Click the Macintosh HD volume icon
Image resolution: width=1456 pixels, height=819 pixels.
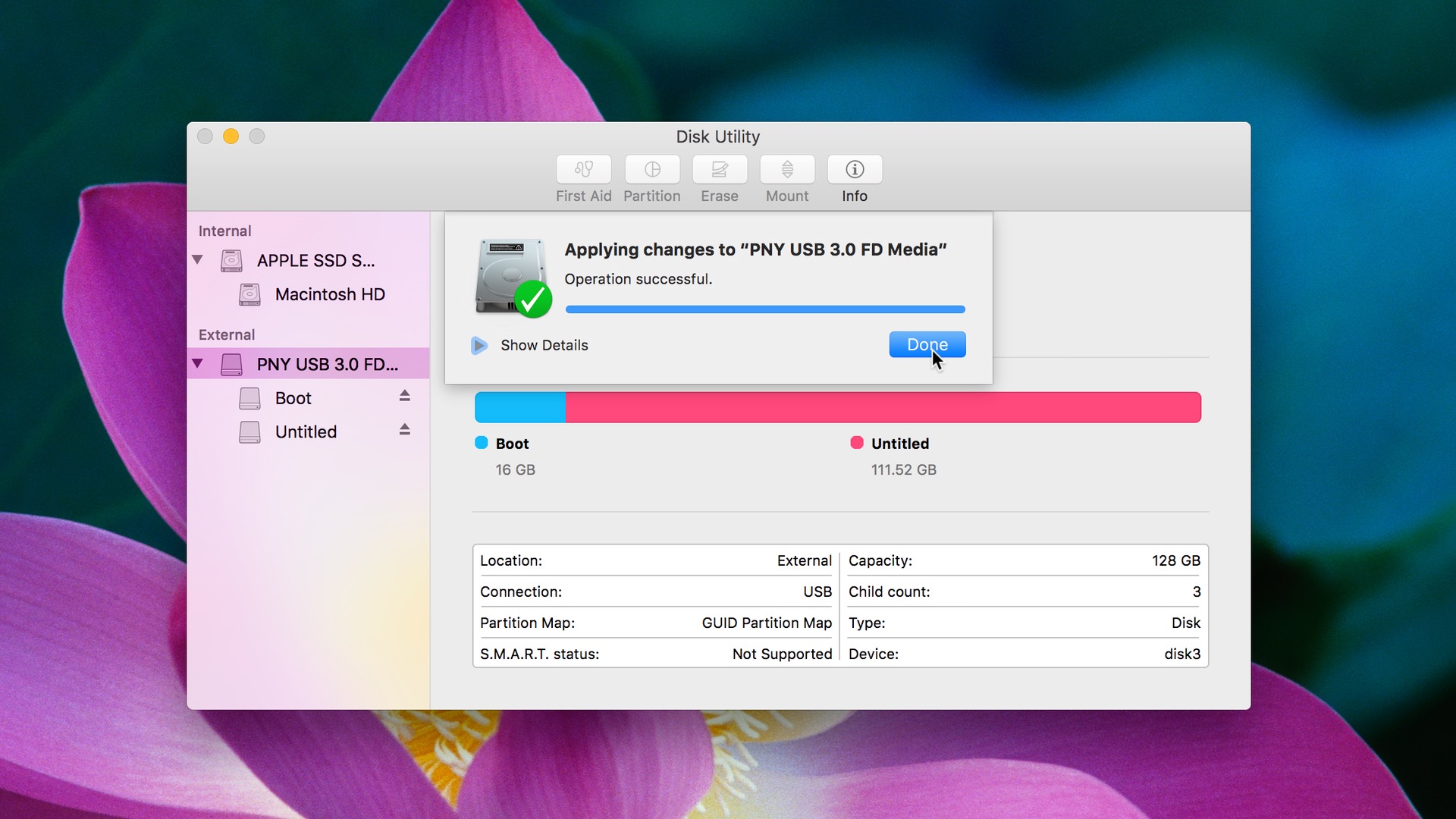tap(250, 294)
